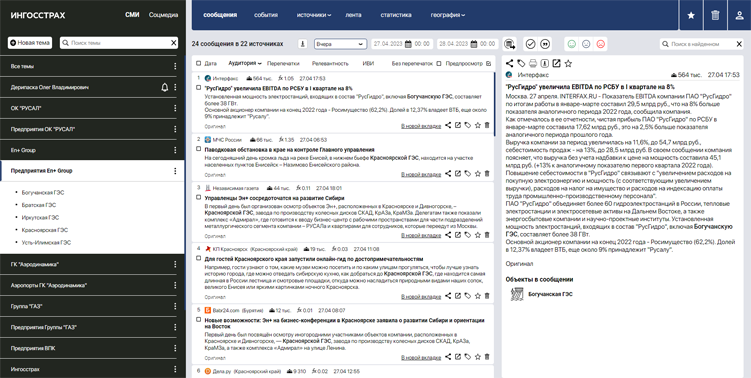Open Управленцы Эн+ message in external window
Viewport: 751px width, 378px height.
tap(458, 235)
